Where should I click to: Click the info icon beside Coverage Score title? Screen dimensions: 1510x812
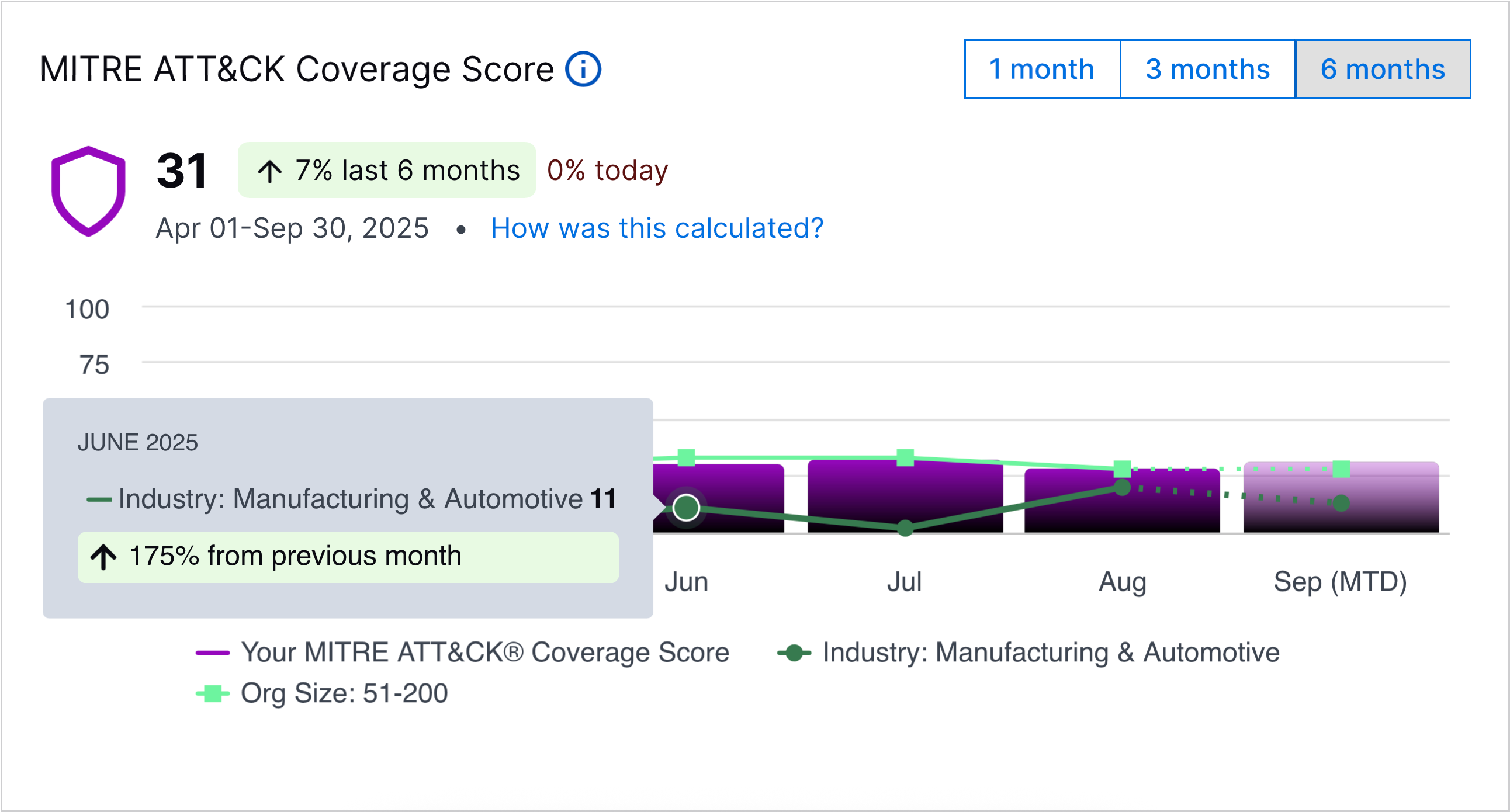tap(583, 69)
